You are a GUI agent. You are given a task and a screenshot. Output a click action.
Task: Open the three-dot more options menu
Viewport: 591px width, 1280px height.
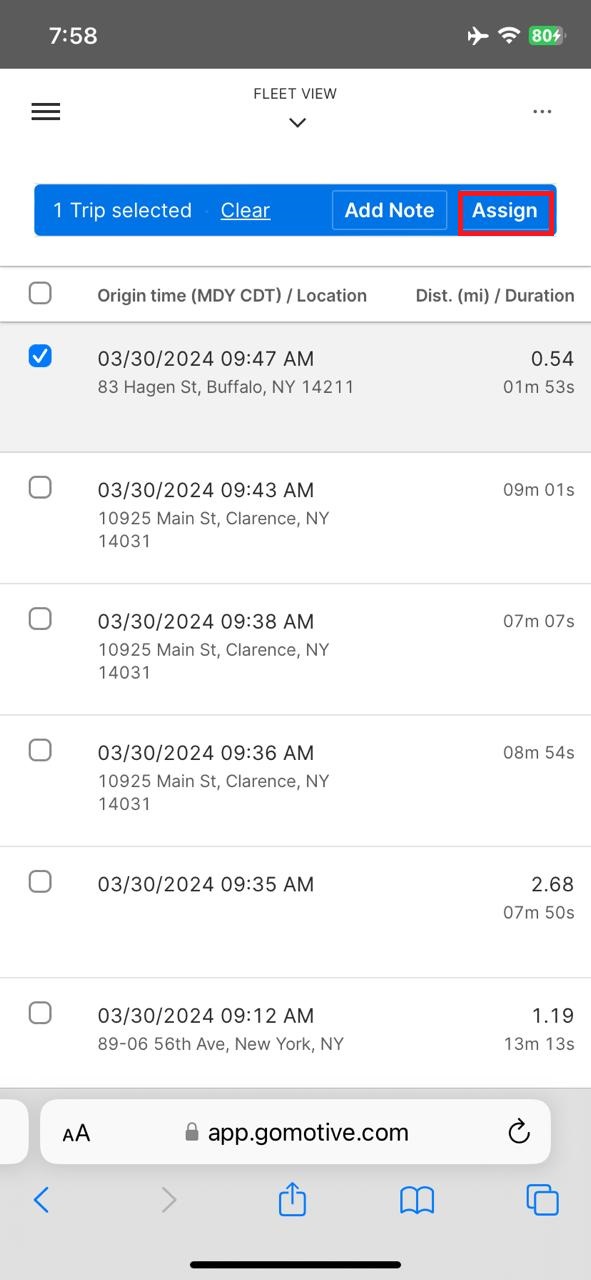click(x=542, y=112)
